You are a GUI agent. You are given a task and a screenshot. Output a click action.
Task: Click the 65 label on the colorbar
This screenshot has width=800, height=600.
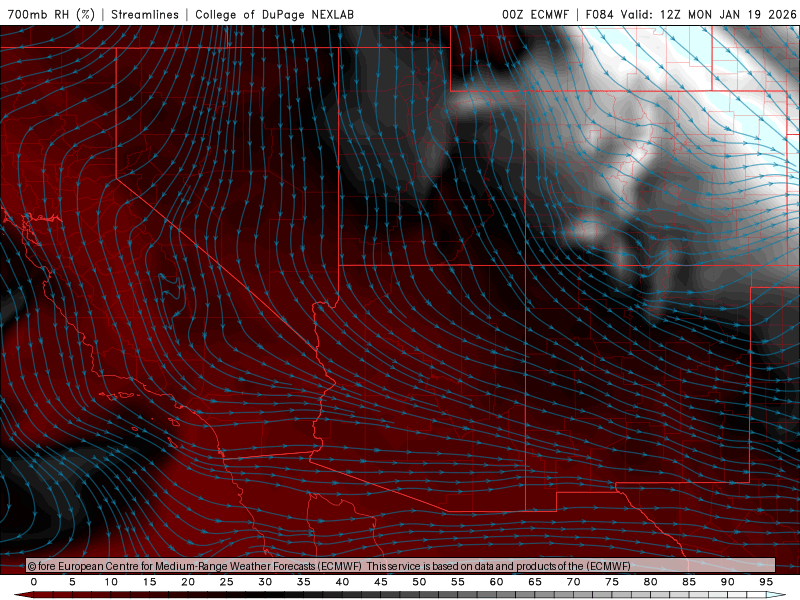pyautogui.click(x=535, y=582)
